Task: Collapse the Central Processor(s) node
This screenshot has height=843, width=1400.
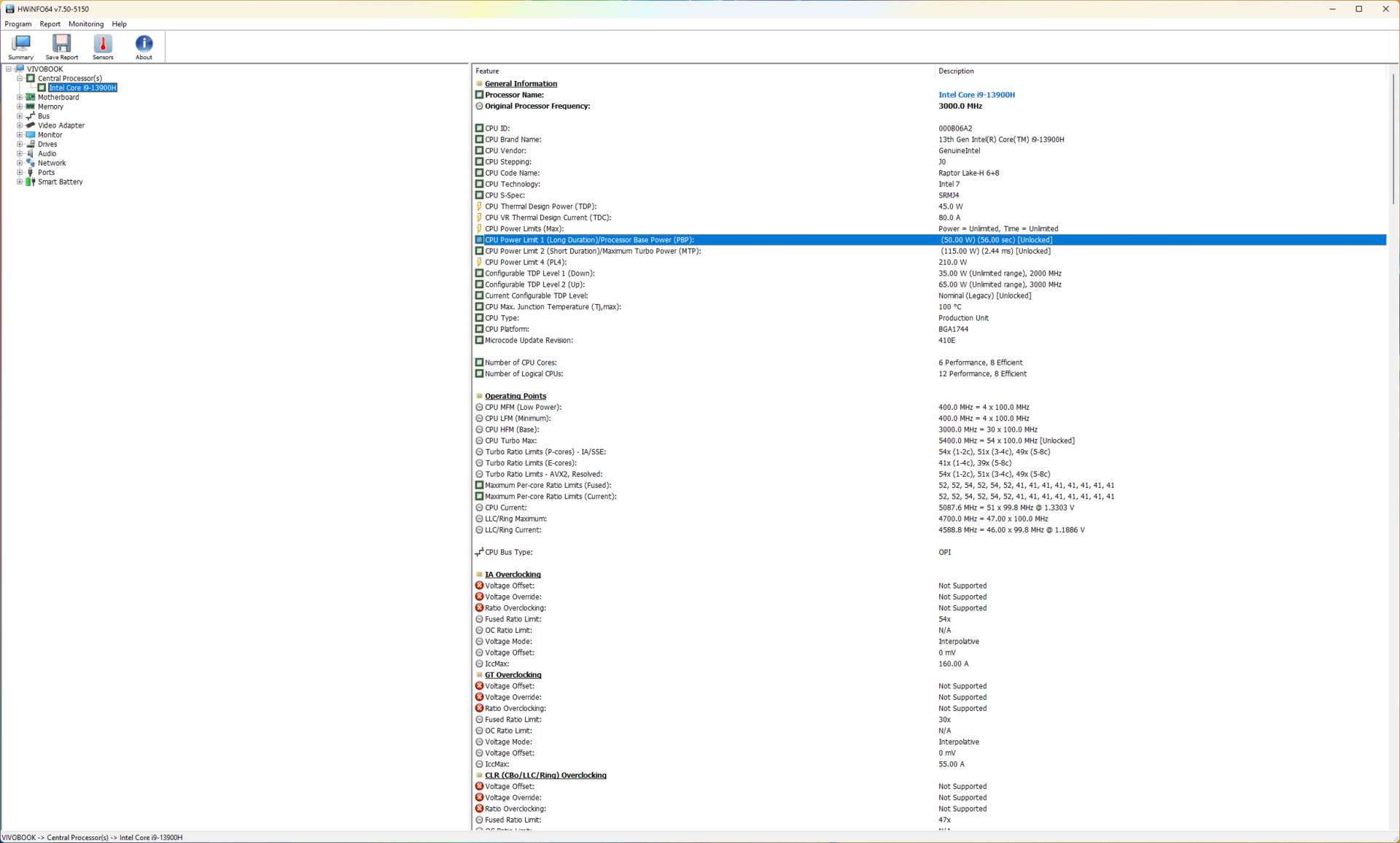Action: 20,78
